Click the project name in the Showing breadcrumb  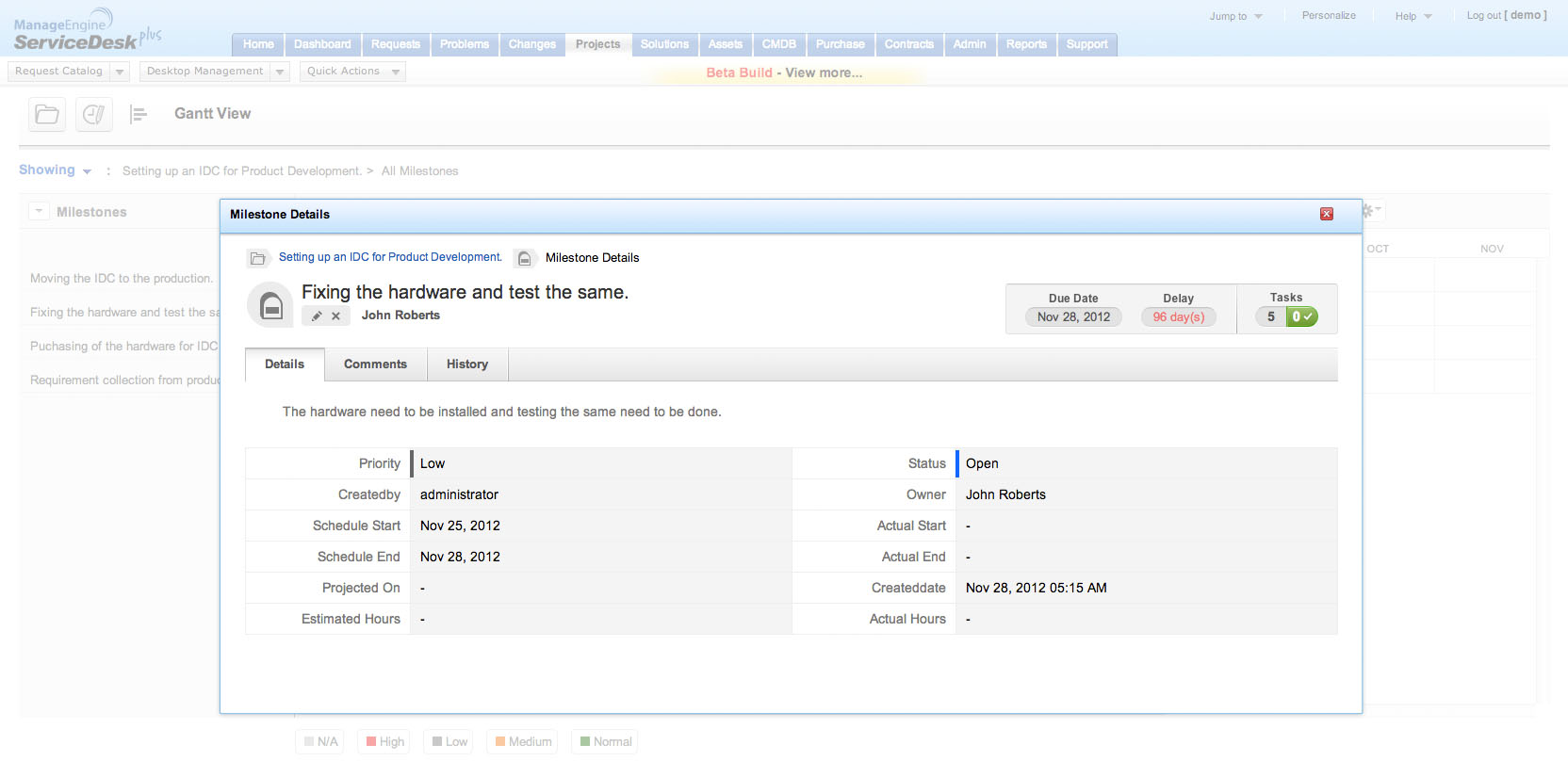[242, 171]
